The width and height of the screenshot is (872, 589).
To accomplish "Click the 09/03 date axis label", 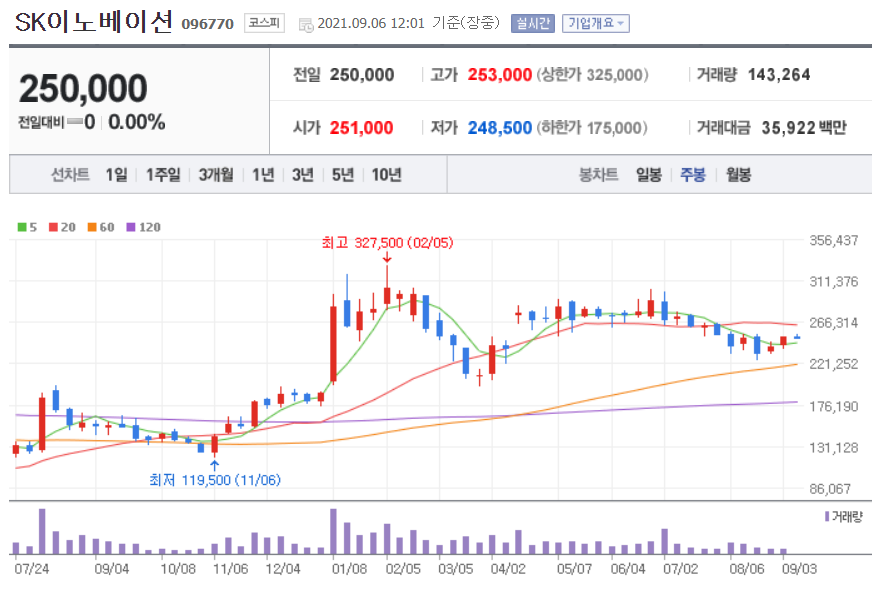I will click(799, 569).
